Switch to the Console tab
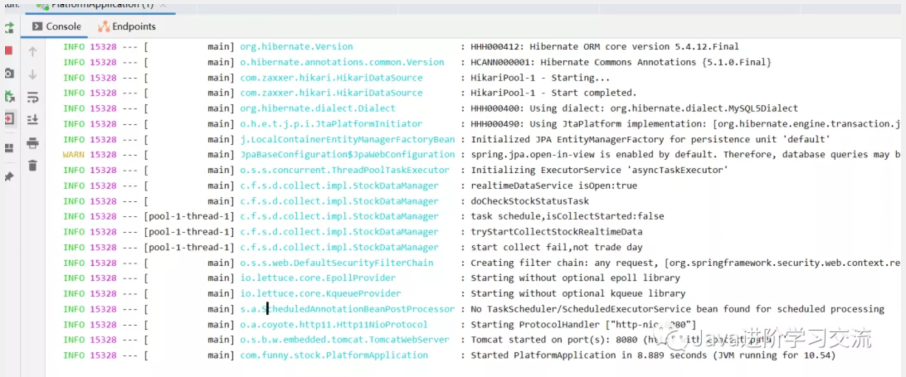The height and width of the screenshot is (377, 906). coord(56,27)
